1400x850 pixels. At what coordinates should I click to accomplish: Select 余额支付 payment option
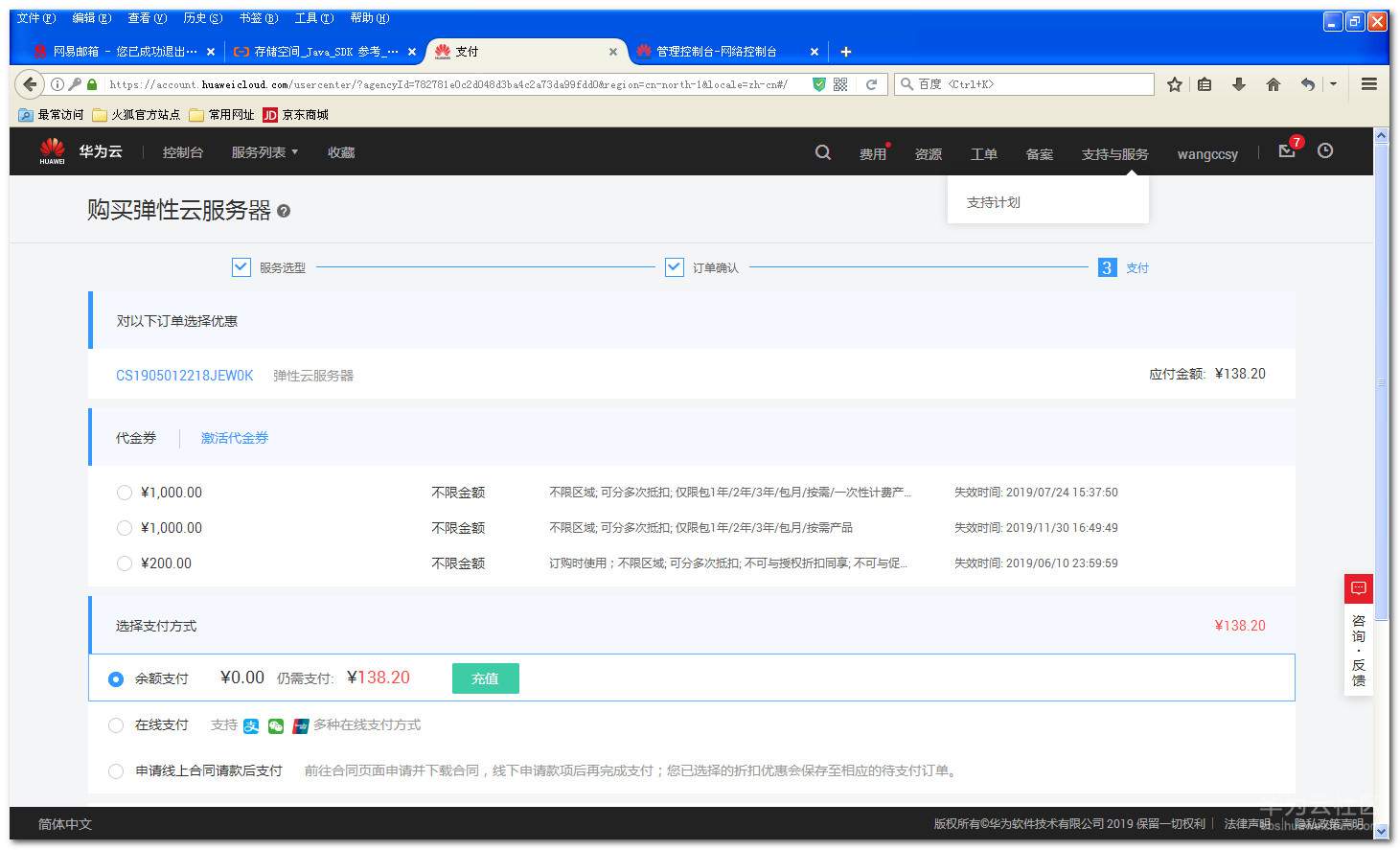click(x=116, y=678)
